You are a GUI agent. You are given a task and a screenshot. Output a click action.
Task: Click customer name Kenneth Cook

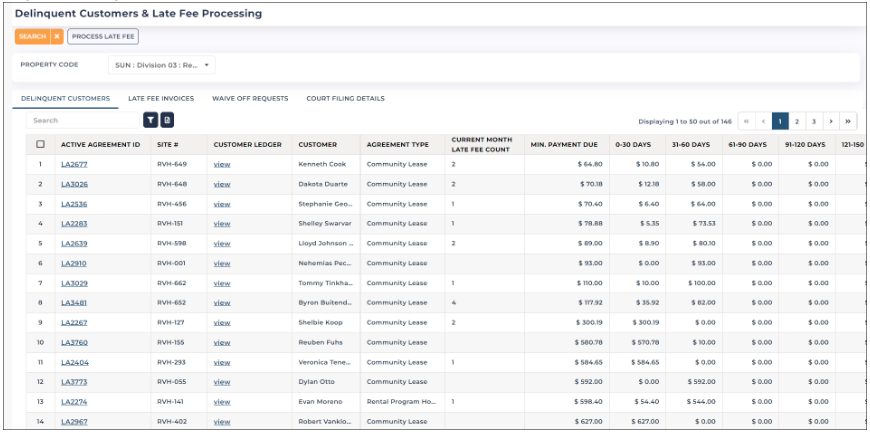(x=321, y=164)
